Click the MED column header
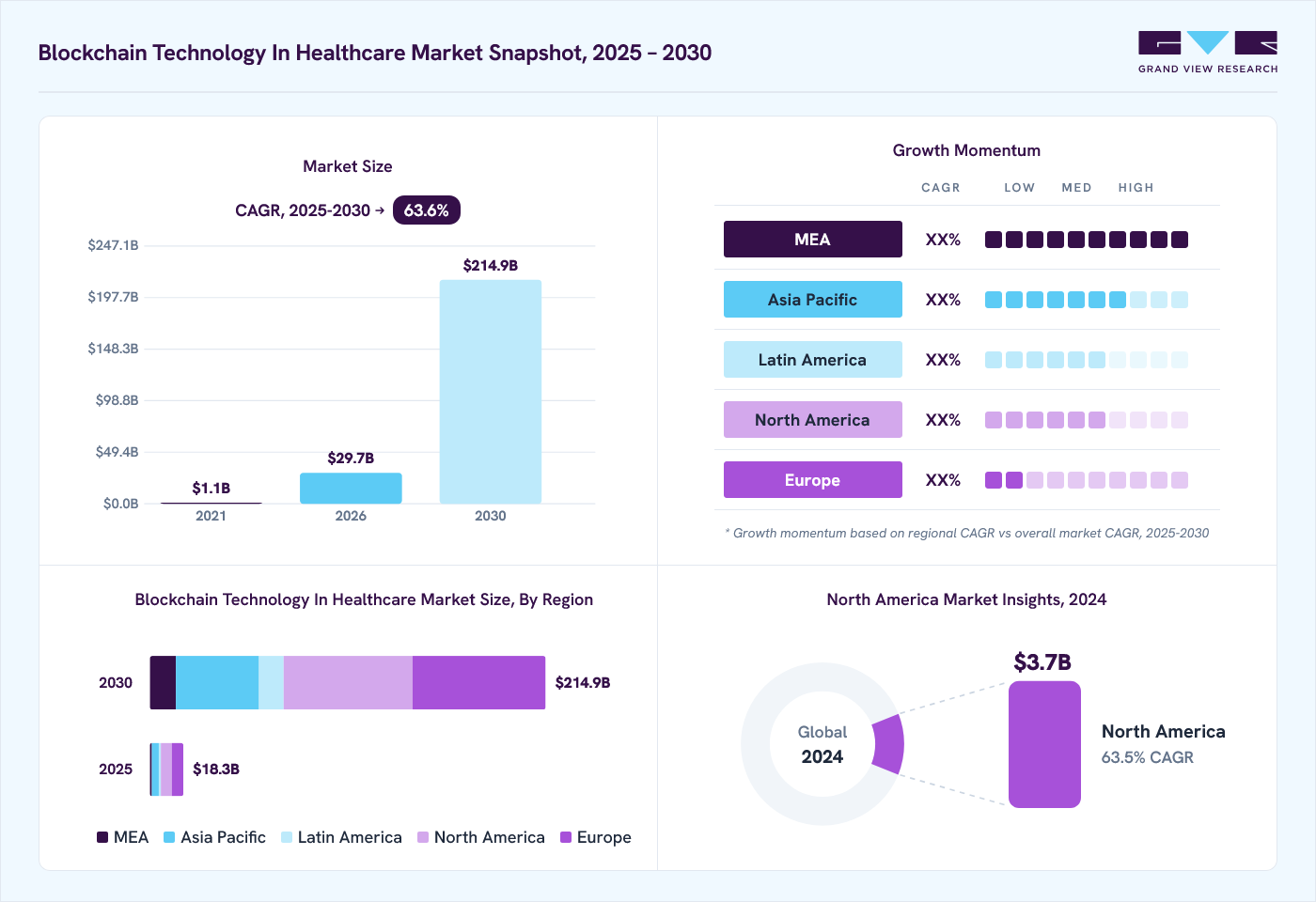 [1076, 188]
